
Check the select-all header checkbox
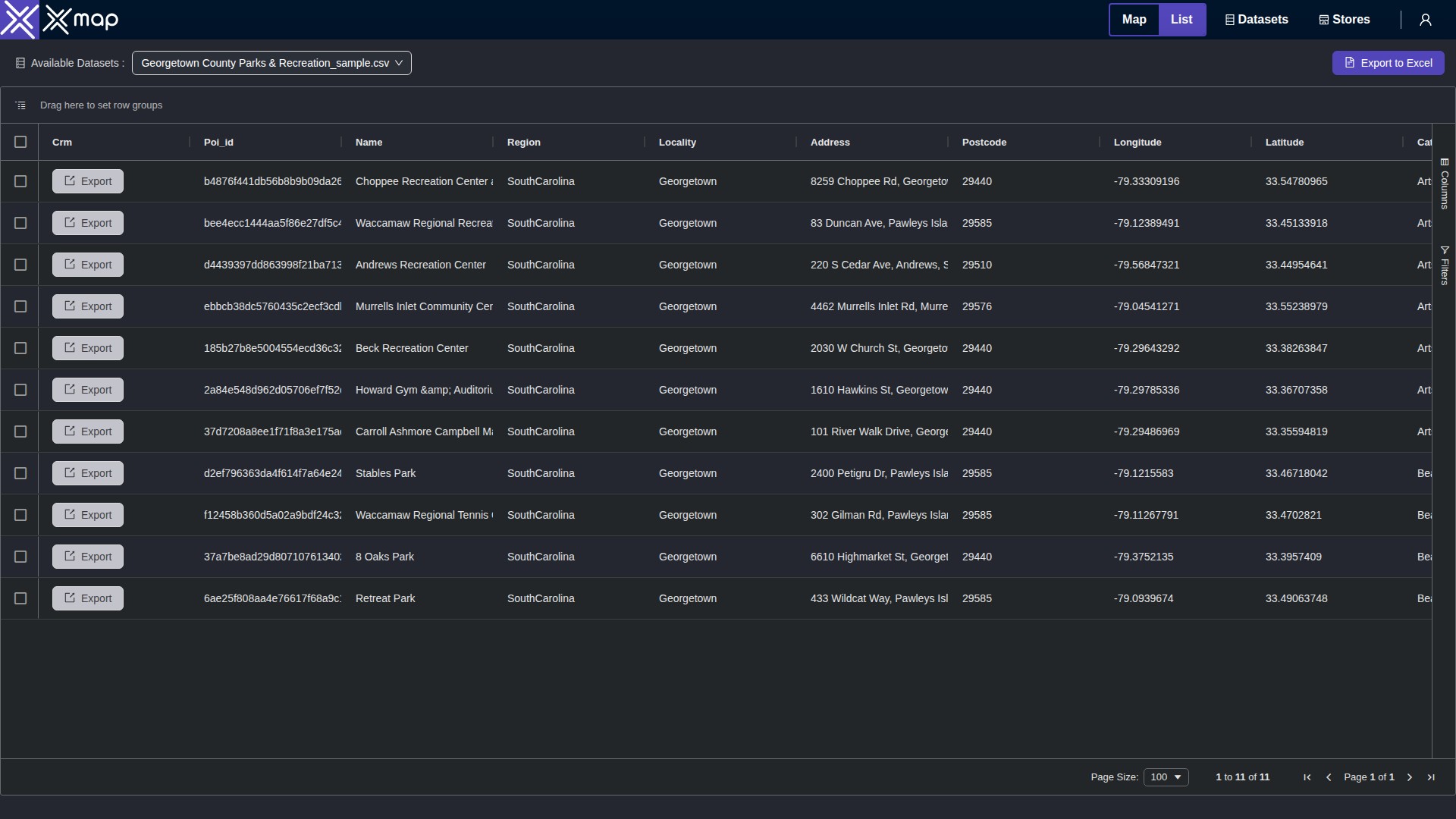coord(20,142)
